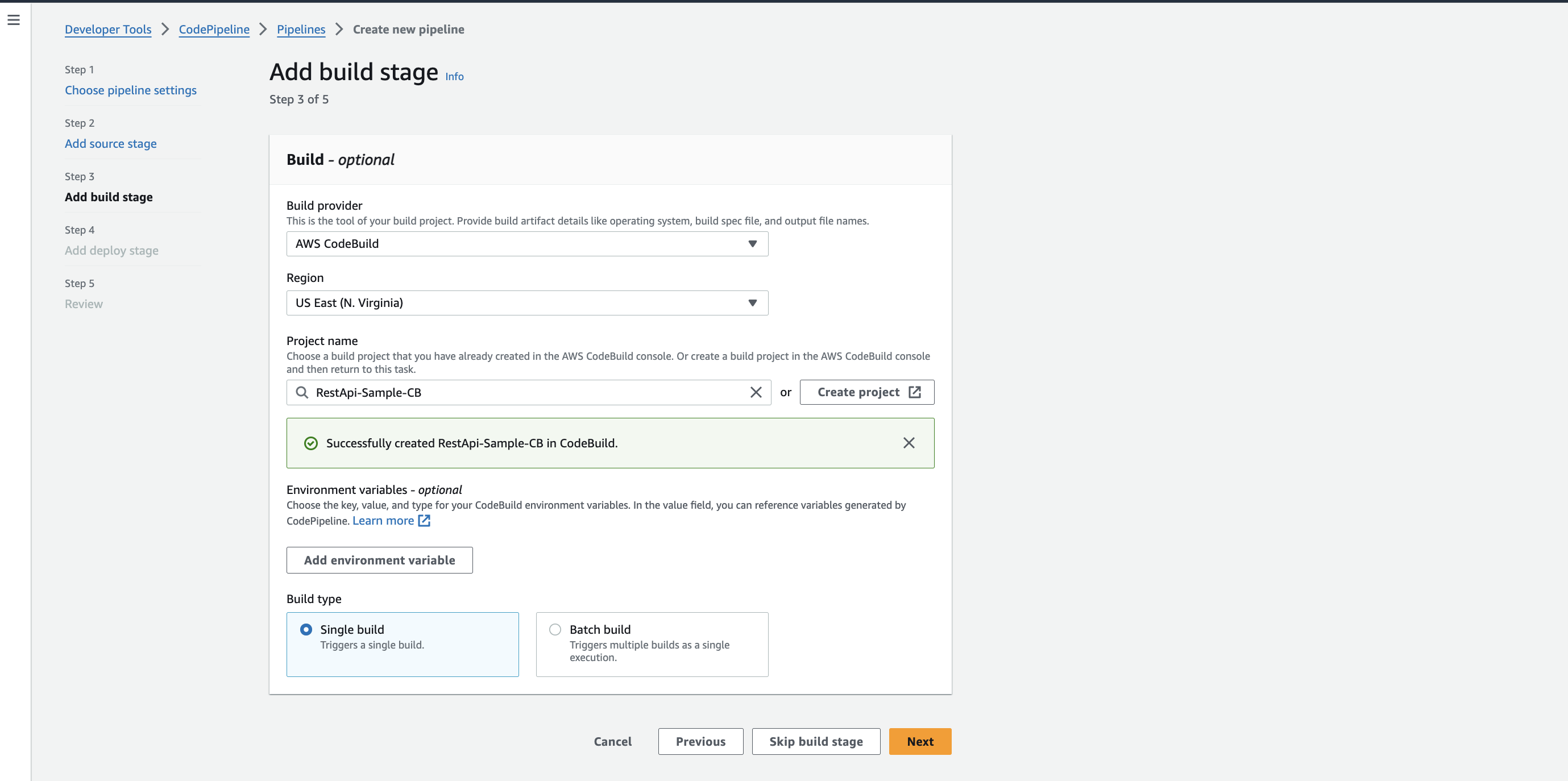Click the Previous button
1568x781 pixels.
tap(700, 741)
